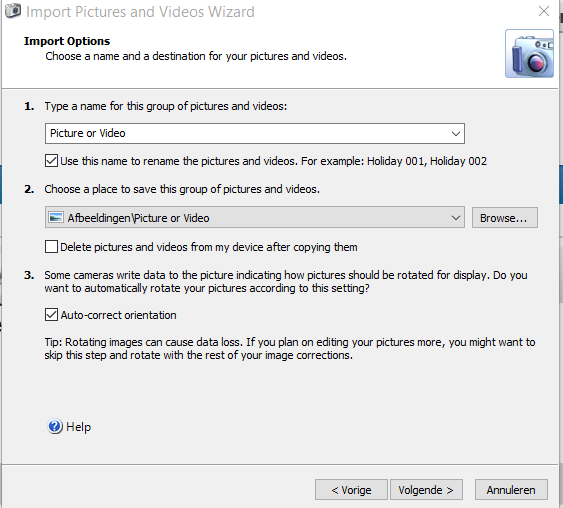
Task: Close the Import Pictures and Videos Wizard
Action: point(544,11)
